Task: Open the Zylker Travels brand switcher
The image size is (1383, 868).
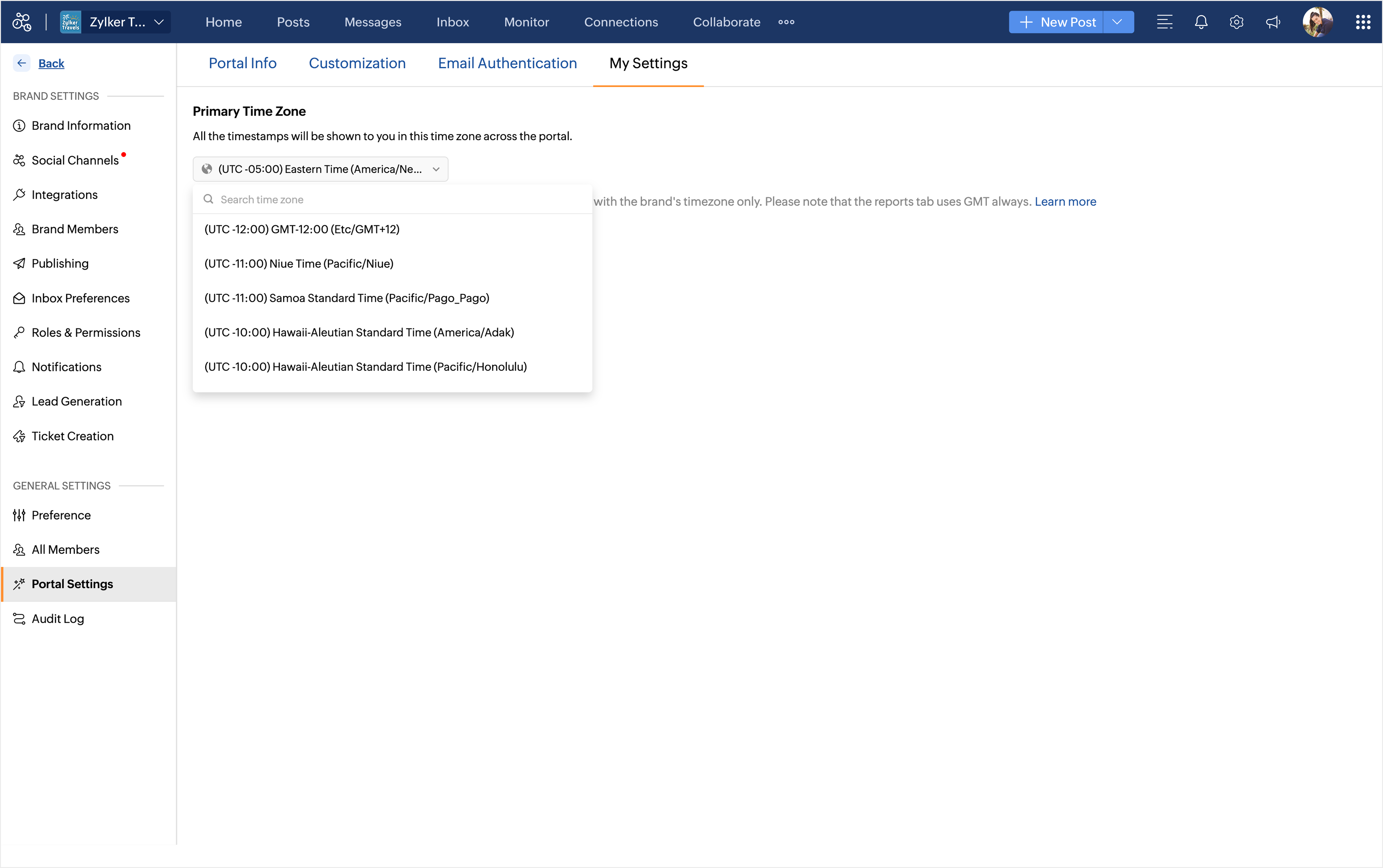Action: point(115,22)
